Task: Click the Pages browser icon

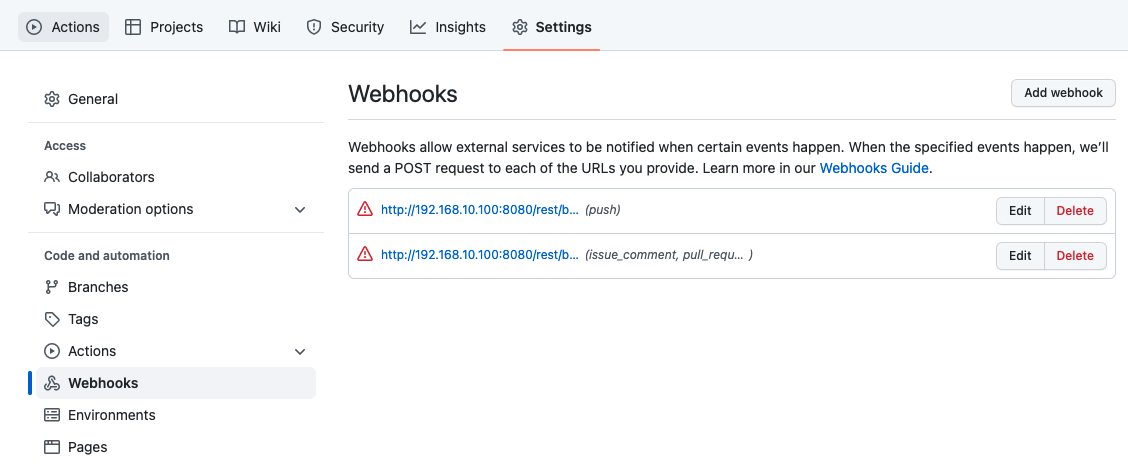Action: (52, 447)
